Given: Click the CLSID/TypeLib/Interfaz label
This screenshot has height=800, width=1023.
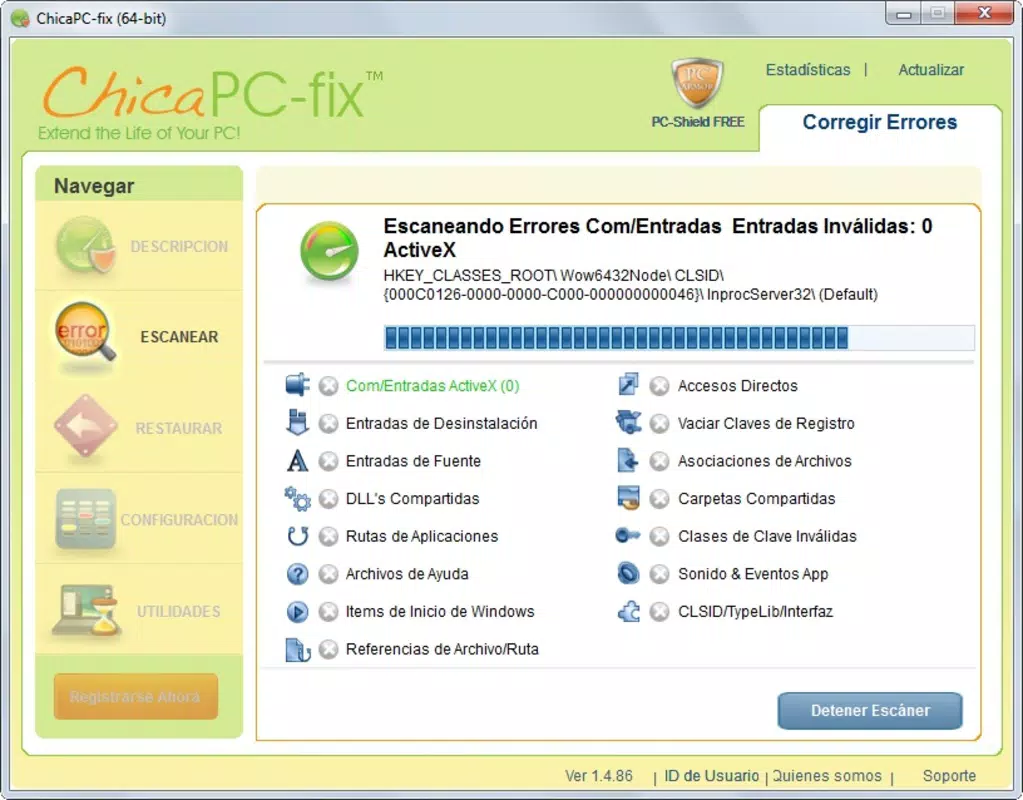Looking at the screenshot, I should click(x=756, y=611).
